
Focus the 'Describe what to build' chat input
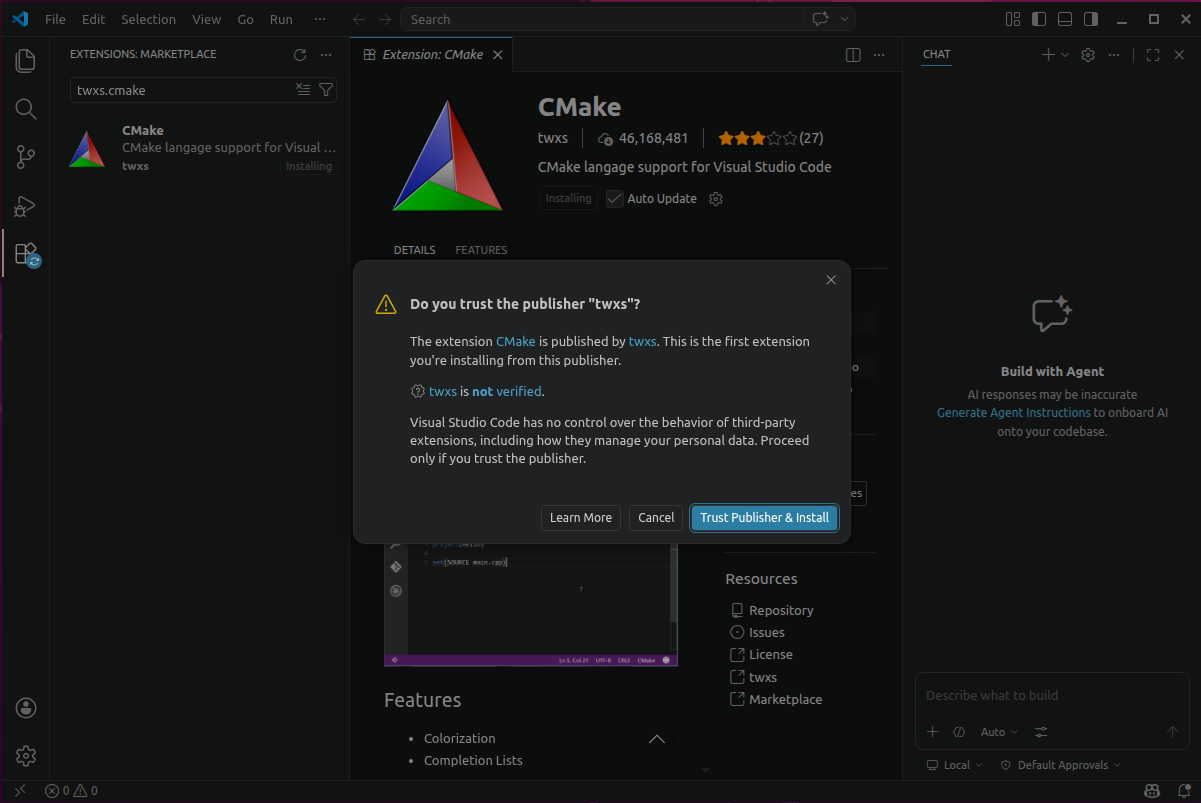tap(1052, 695)
